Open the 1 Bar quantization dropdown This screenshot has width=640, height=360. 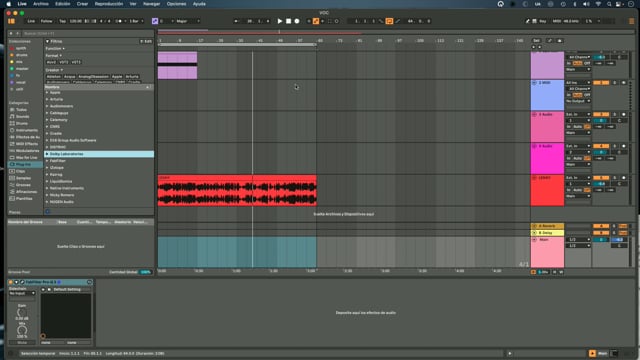(x=136, y=21)
